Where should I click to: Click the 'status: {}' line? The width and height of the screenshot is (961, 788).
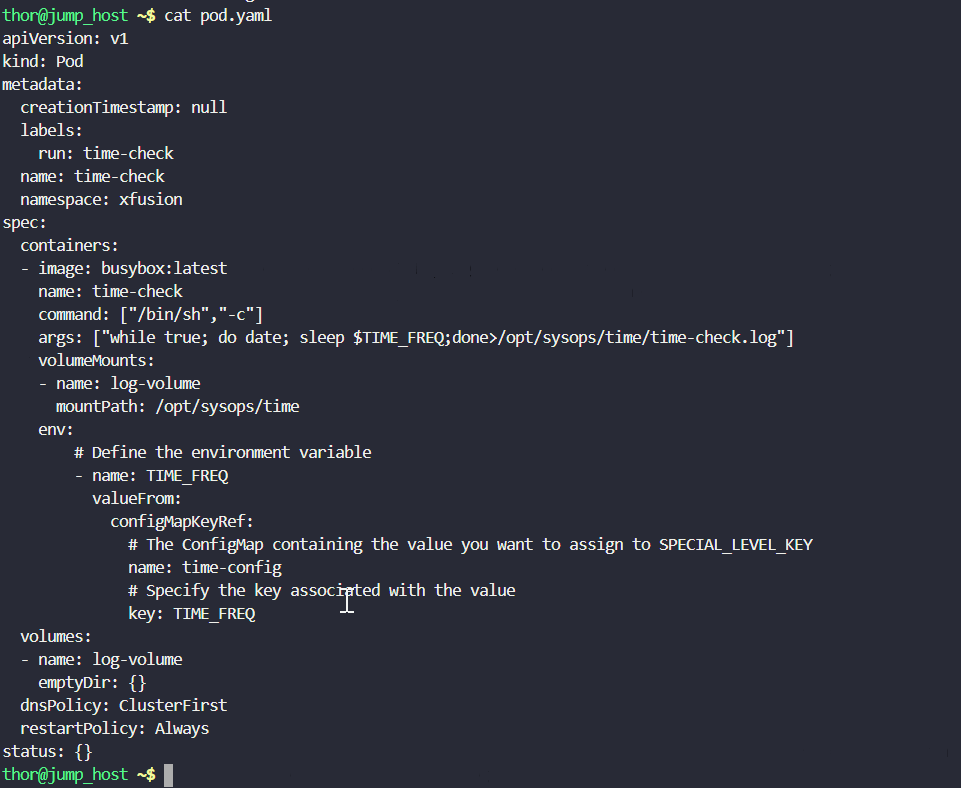coord(47,751)
